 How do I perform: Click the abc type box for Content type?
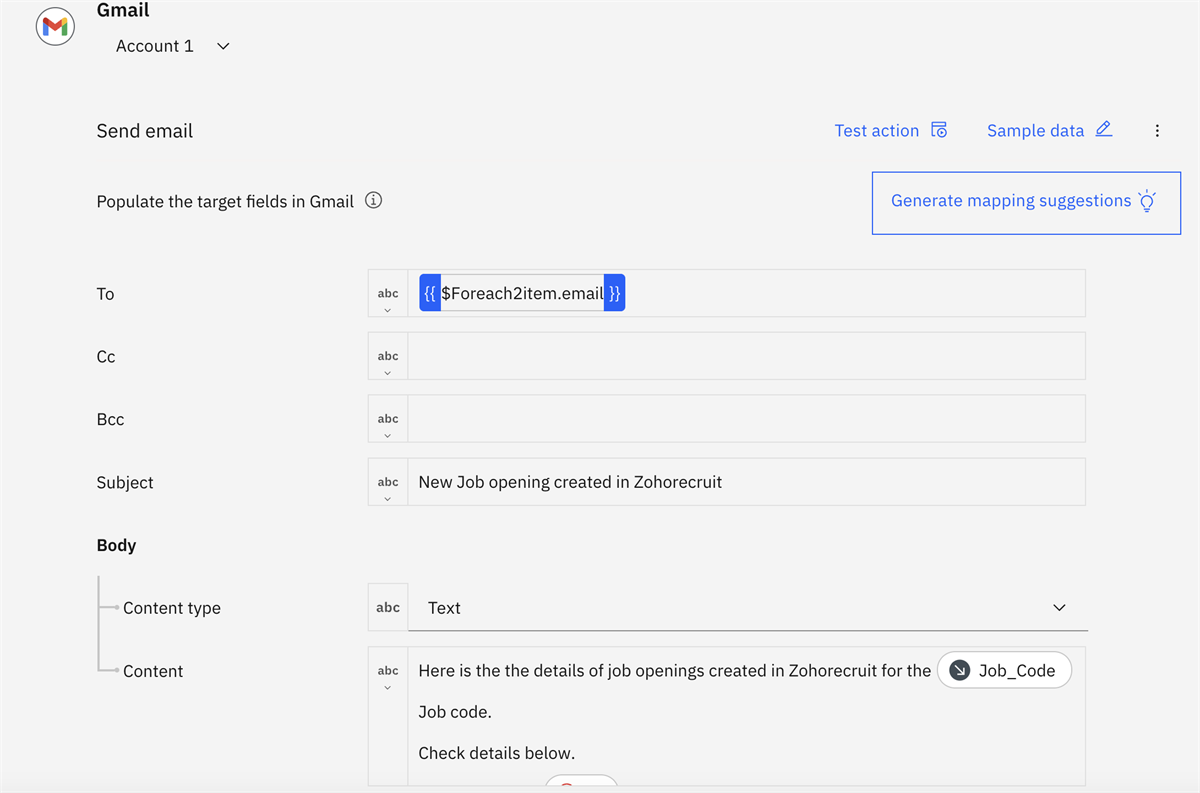pyautogui.click(x=388, y=607)
